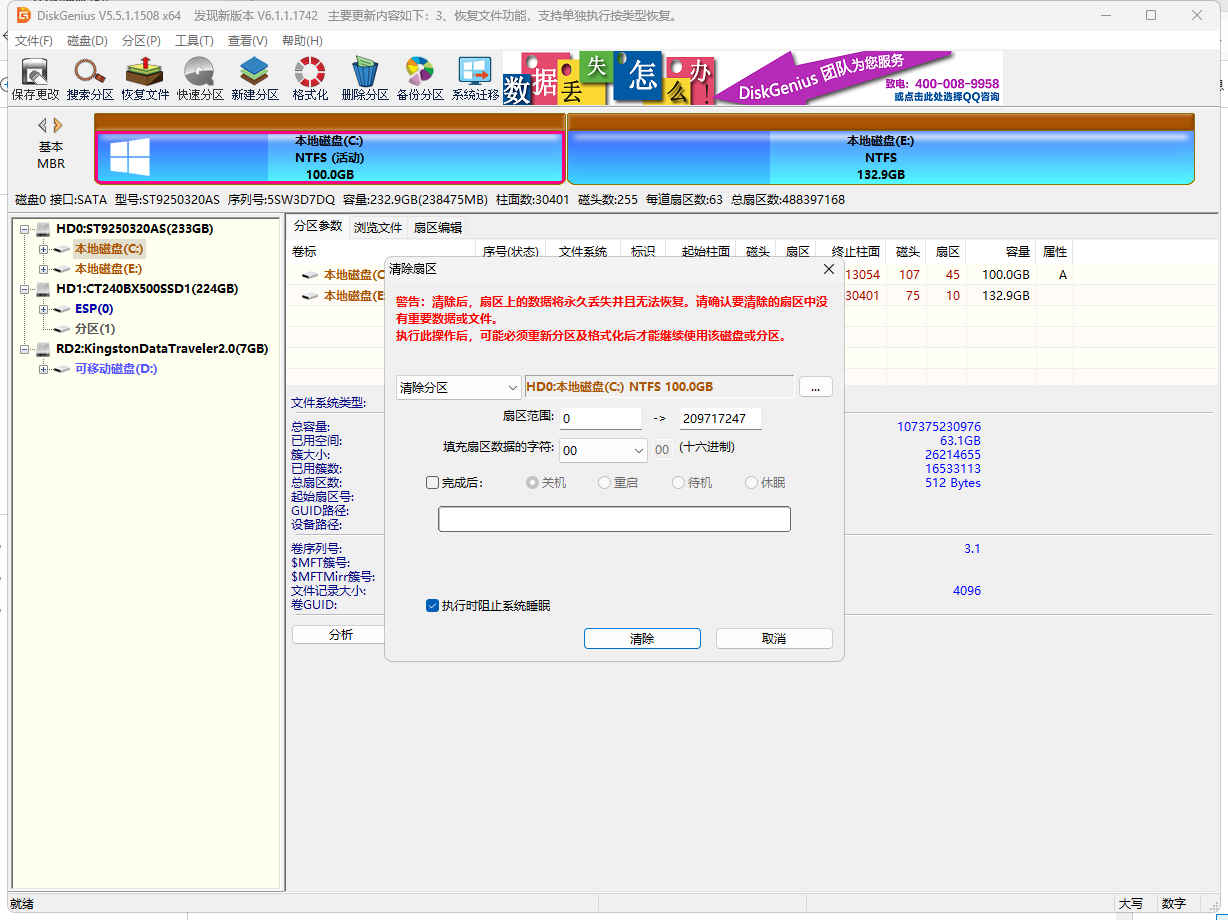Image resolution: width=1228 pixels, height=920 pixels.
Task: Select the 重启 radio button
Action: (x=604, y=483)
